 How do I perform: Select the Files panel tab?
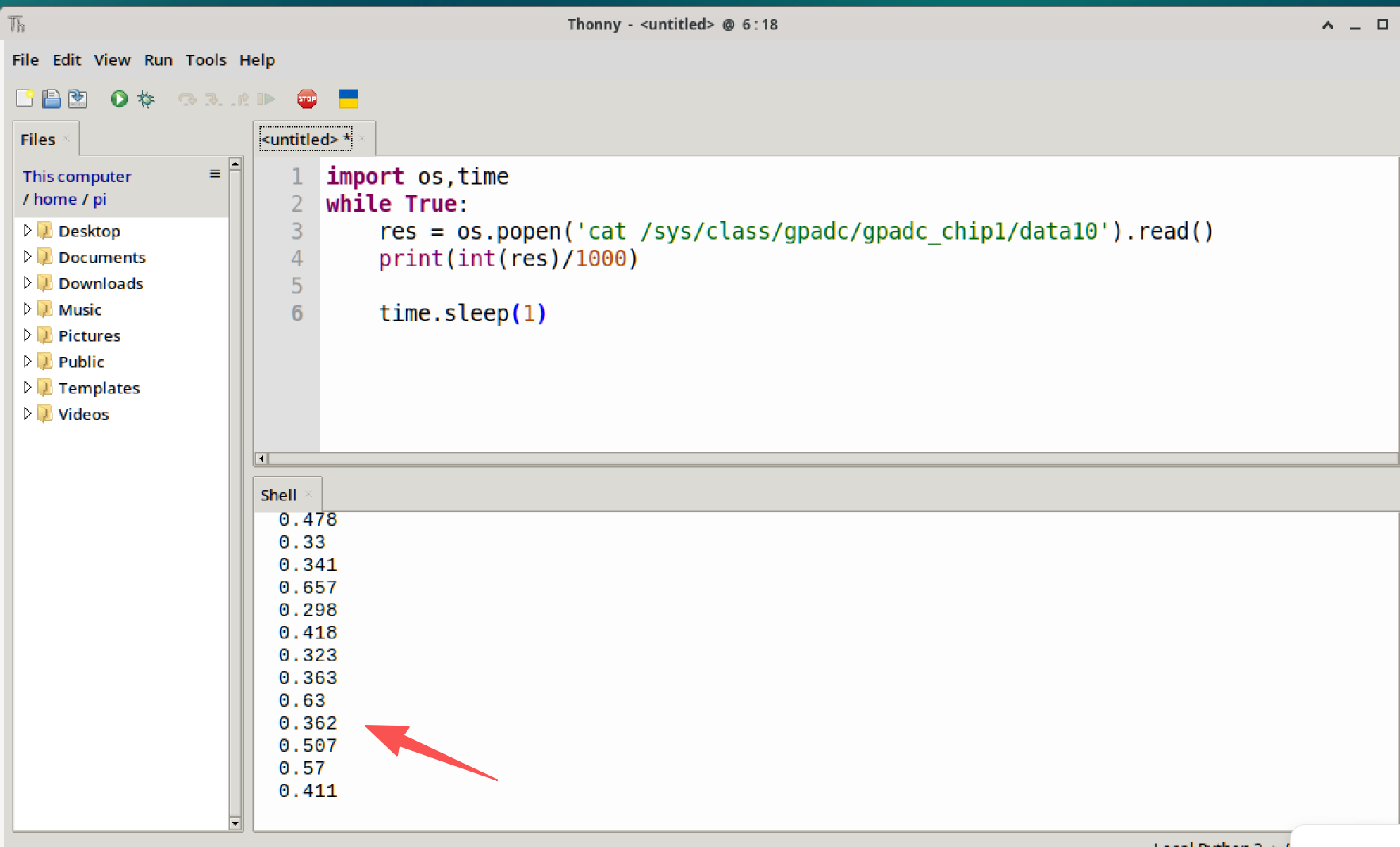pos(38,140)
